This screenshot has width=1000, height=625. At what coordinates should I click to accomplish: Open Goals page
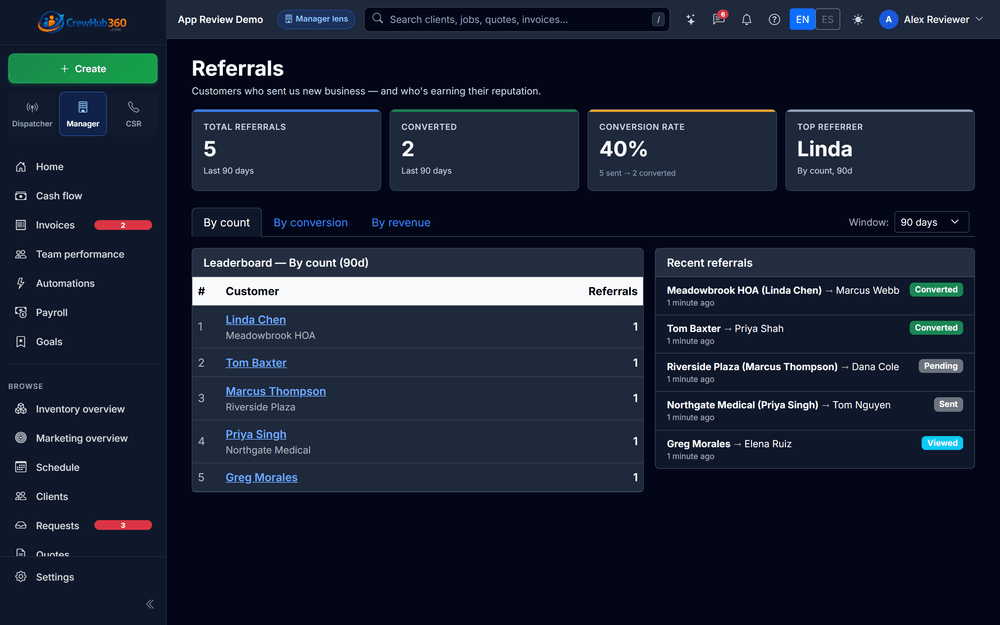(x=83, y=342)
